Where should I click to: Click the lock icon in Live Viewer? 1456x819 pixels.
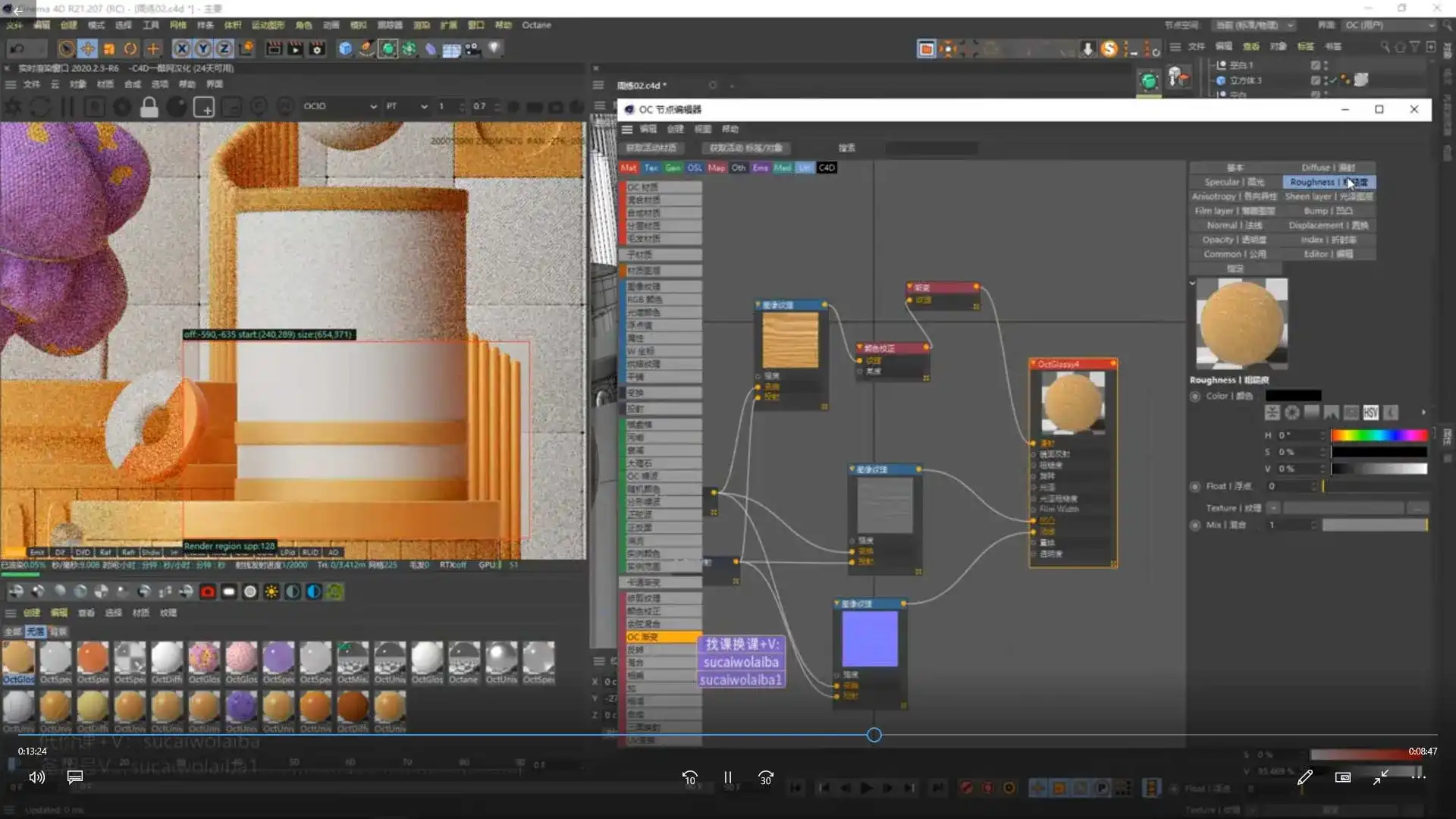click(x=149, y=108)
